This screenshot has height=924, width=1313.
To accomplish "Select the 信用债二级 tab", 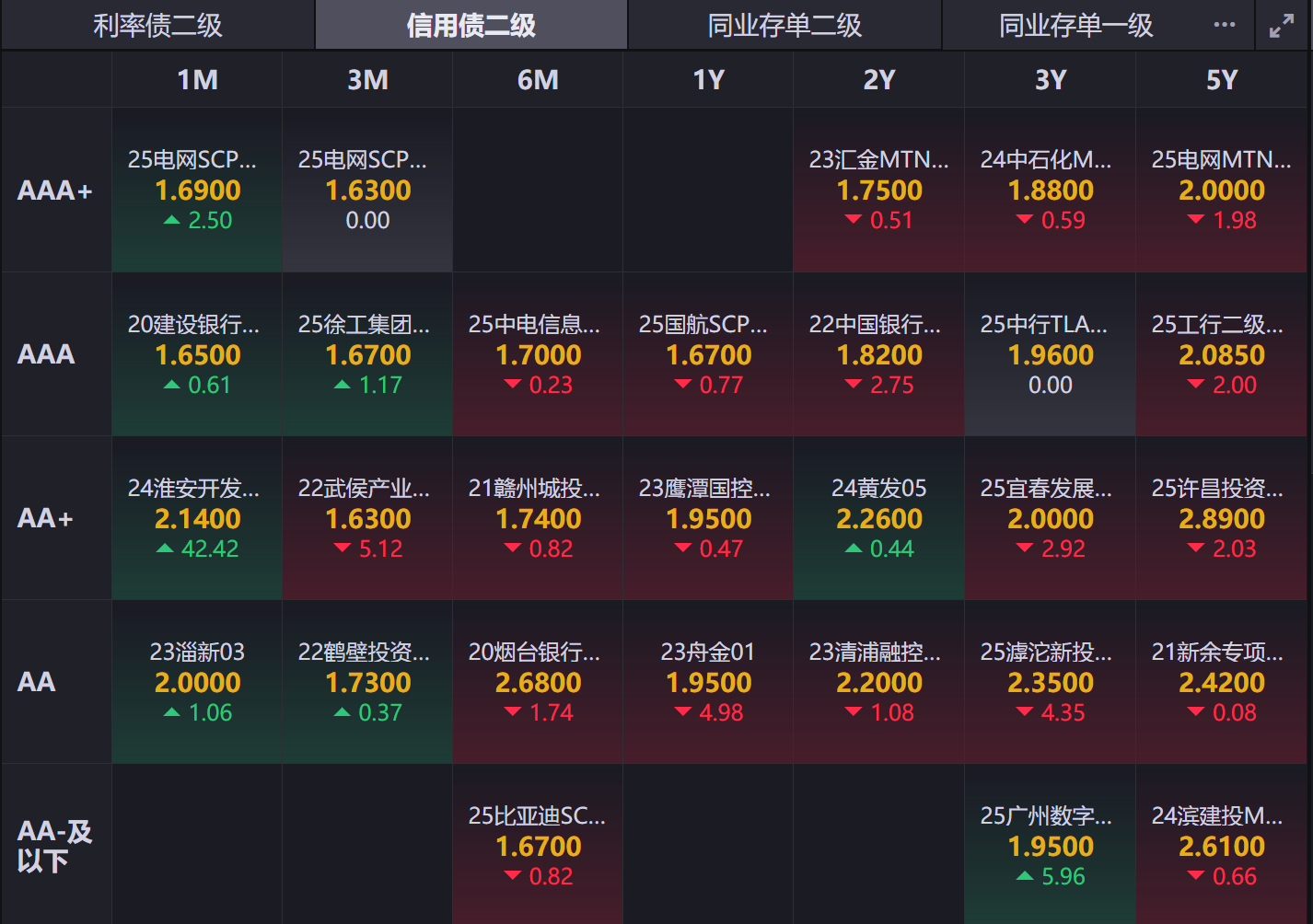I will [471, 25].
